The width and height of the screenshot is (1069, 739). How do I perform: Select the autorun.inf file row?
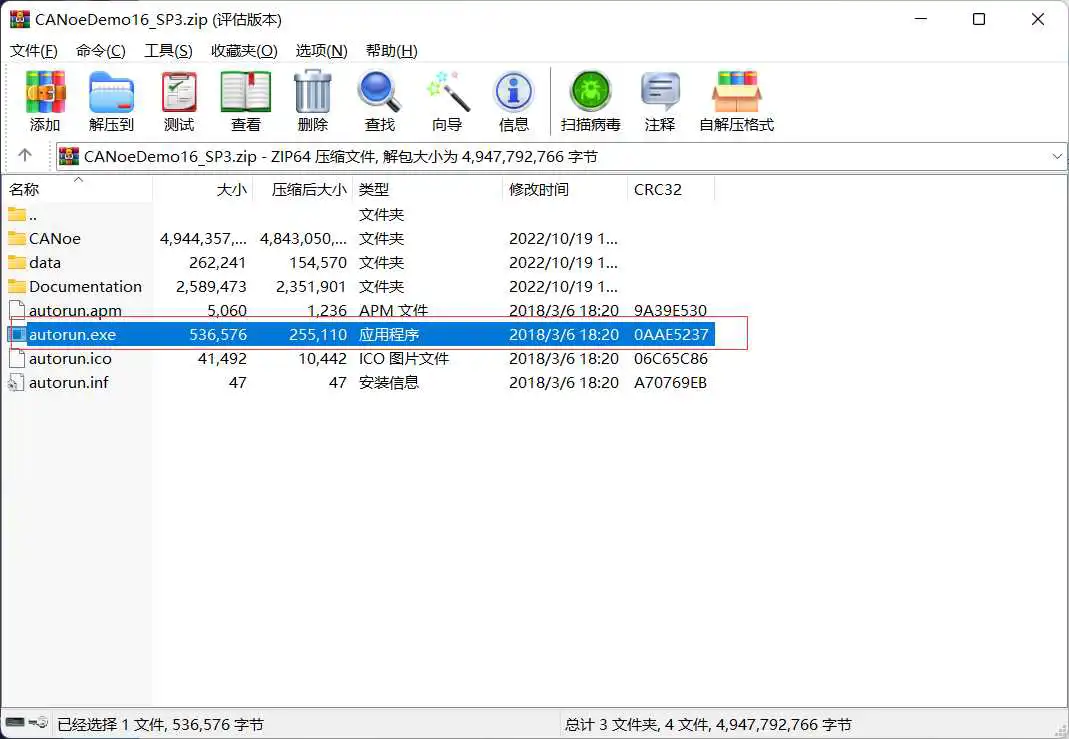pyautogui.click(x=69, y=382)
